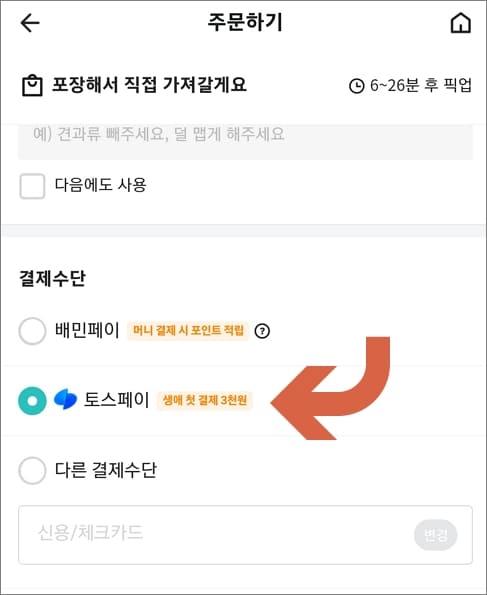Tap the 생애 첫 결제 3천원 badge
The width and height of the screenshot is (487, 595).
pos(205,401)
